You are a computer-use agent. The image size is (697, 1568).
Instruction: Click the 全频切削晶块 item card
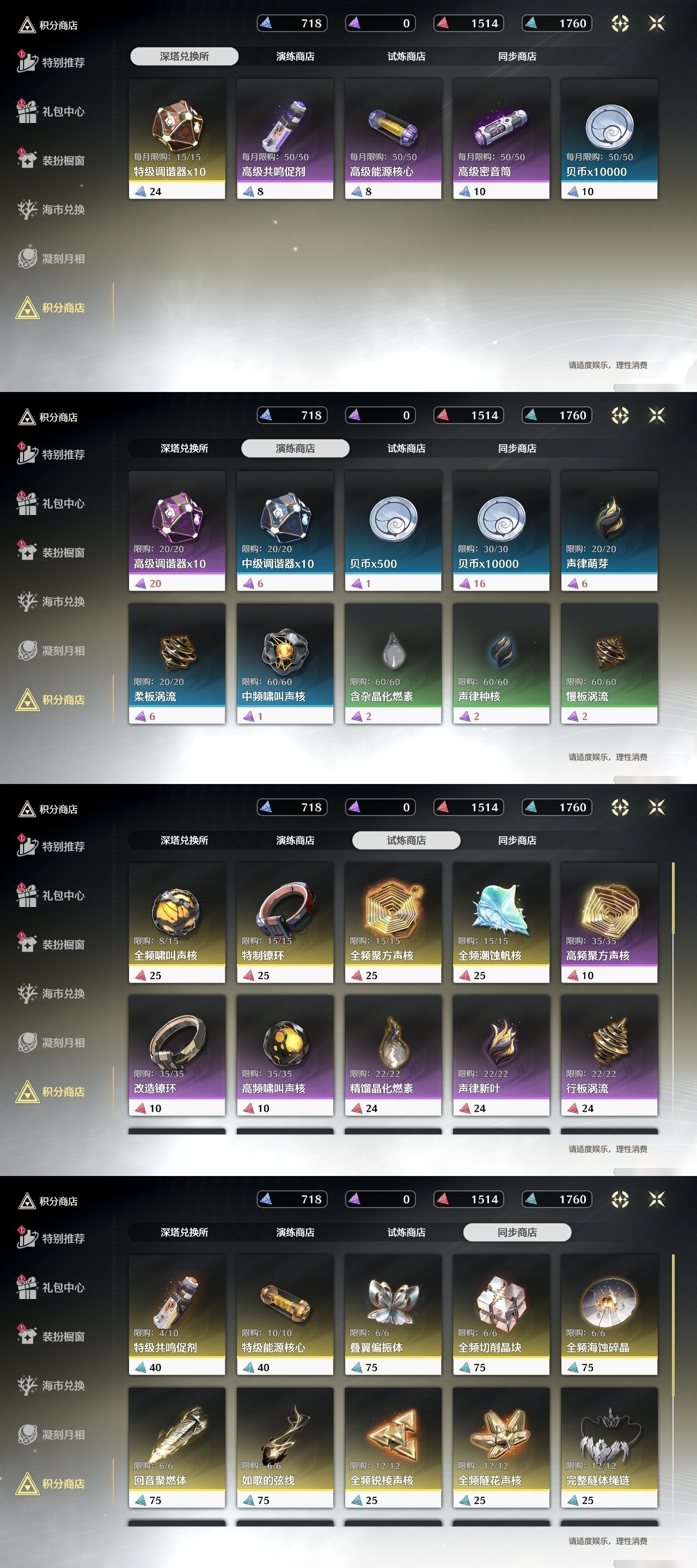click(501, 1314)
